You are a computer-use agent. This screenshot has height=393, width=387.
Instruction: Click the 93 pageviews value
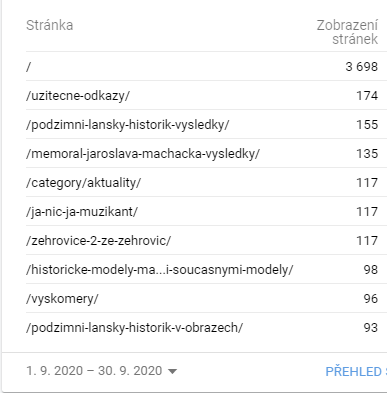coord(371,328)
